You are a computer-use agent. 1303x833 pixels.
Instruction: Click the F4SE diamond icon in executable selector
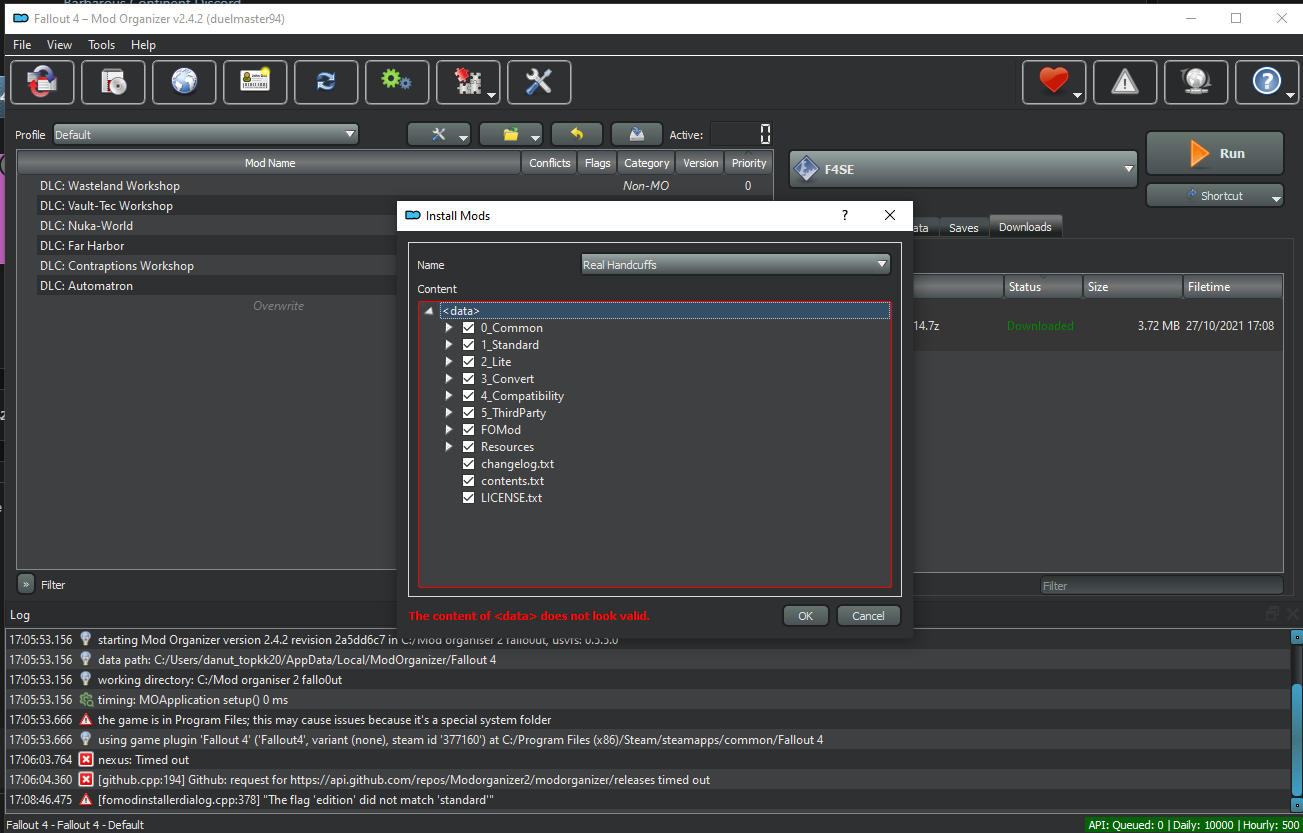[805, 170]
